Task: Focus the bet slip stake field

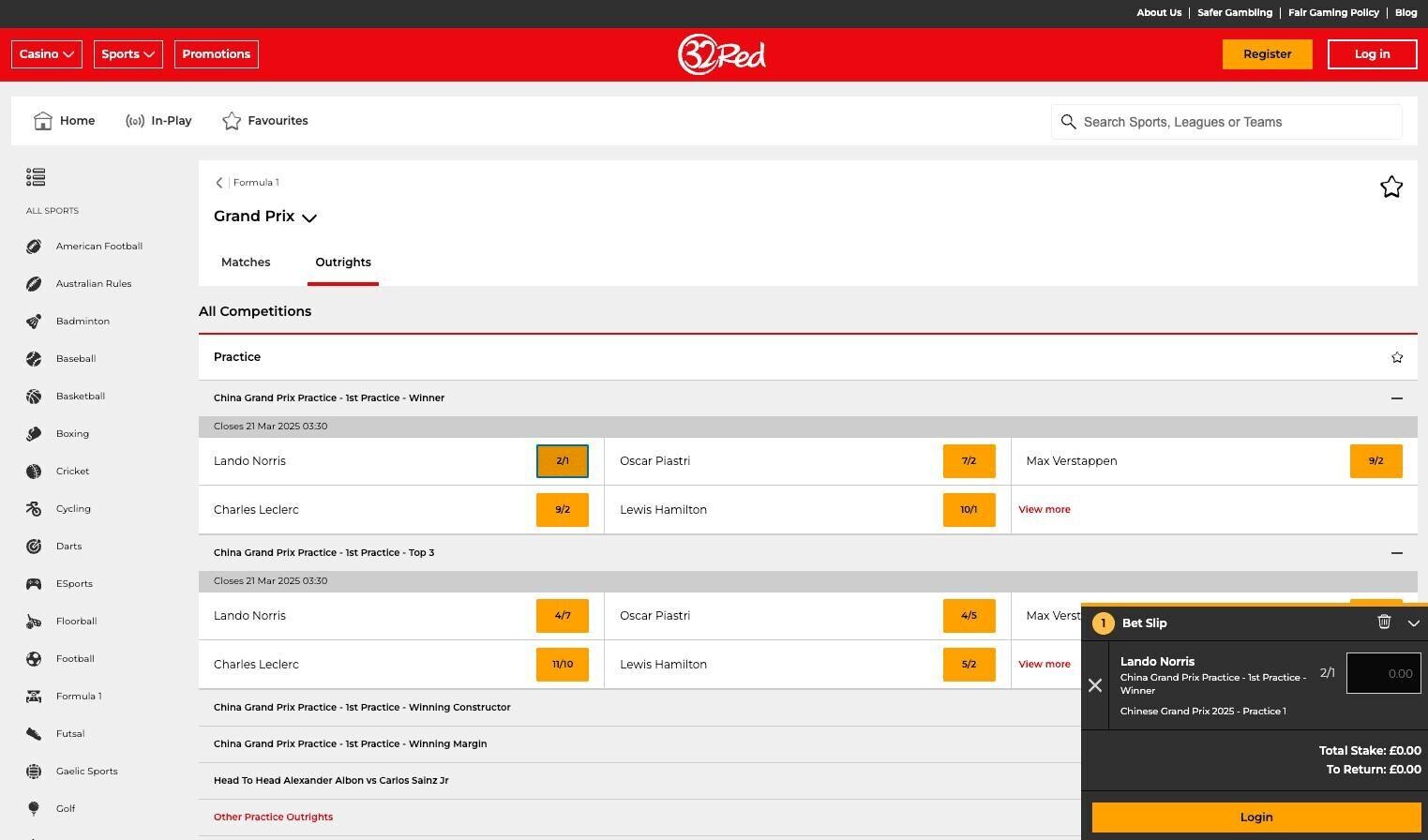Action: pos(1384,673)
